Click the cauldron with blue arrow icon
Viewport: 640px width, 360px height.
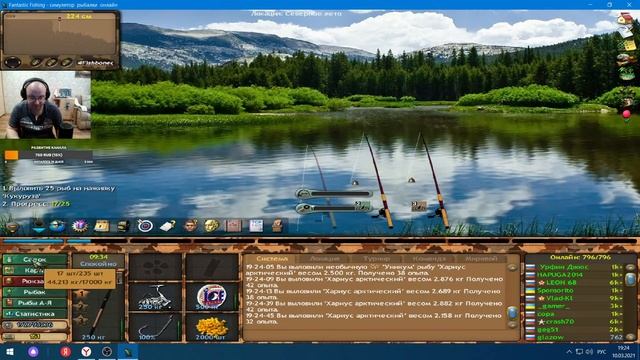click(38, 225)
